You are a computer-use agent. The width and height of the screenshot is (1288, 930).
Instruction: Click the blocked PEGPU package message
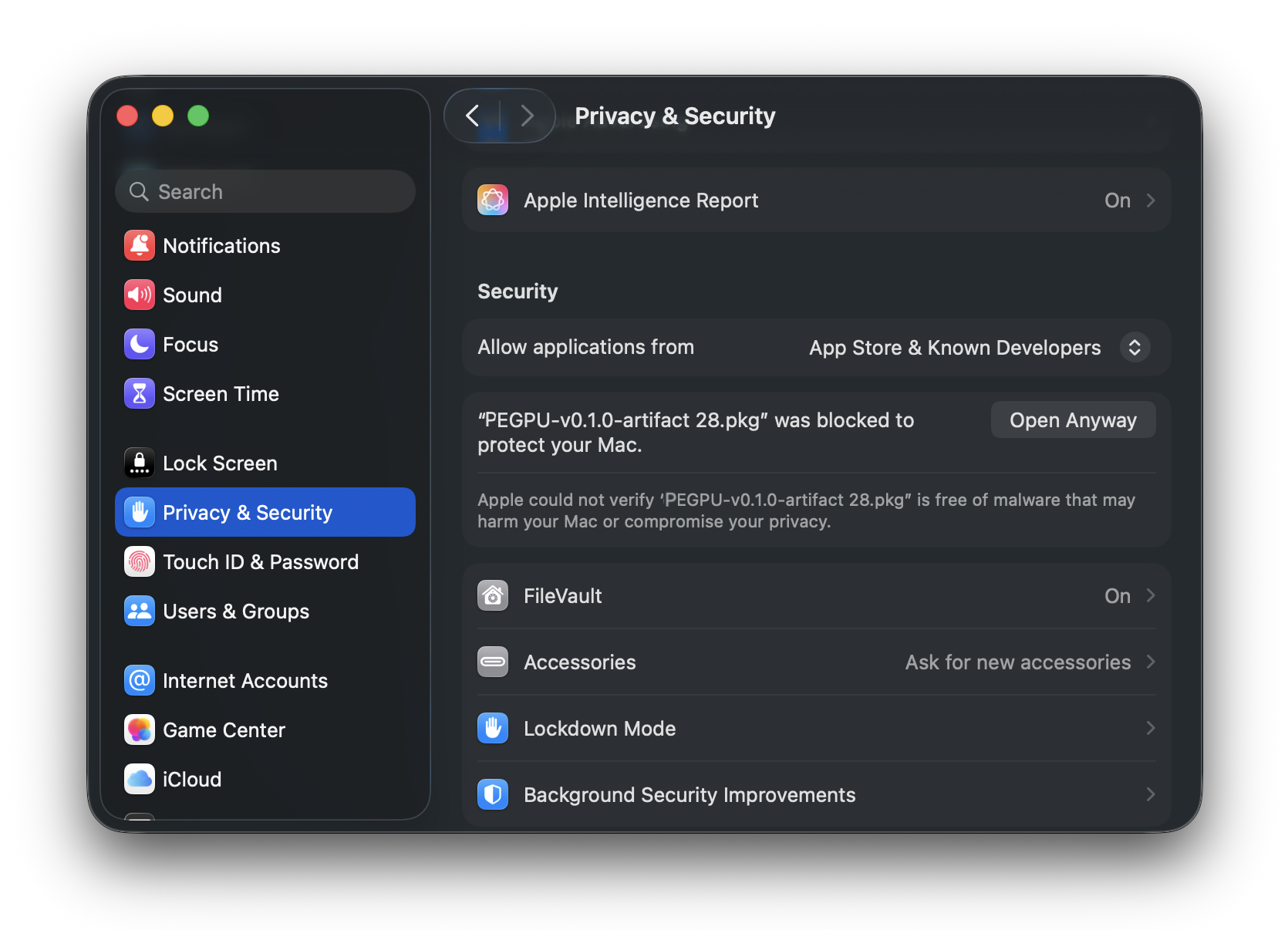tap(696, 433)
